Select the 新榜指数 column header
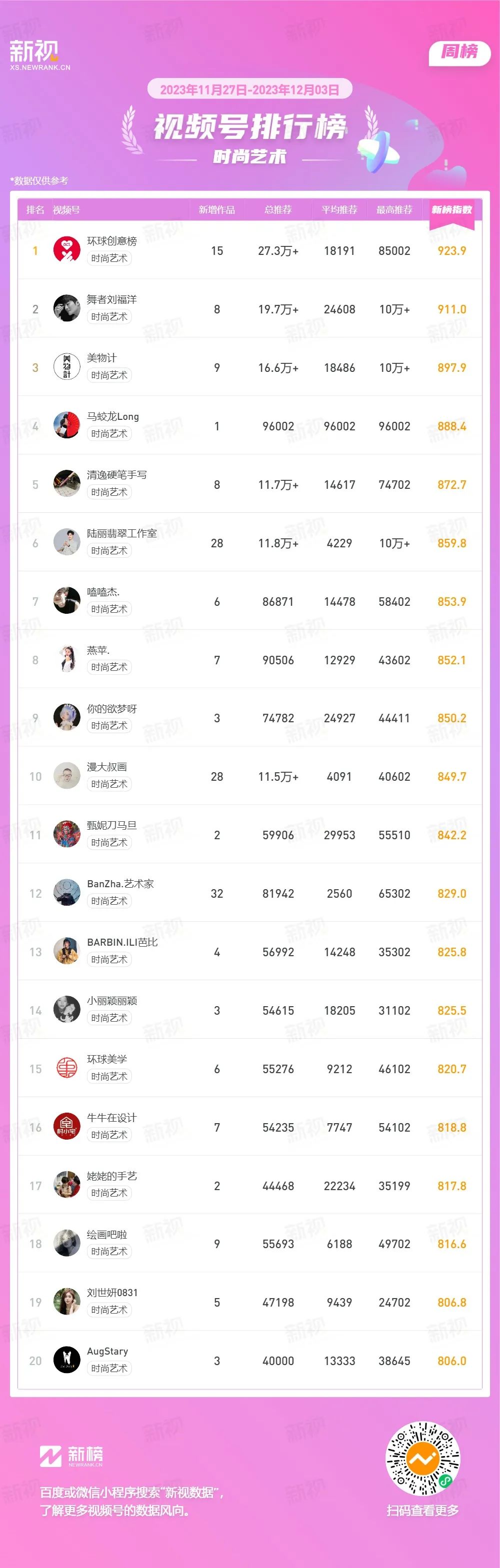This screenshot has width=500, height=1568. [x=452, y=210]
